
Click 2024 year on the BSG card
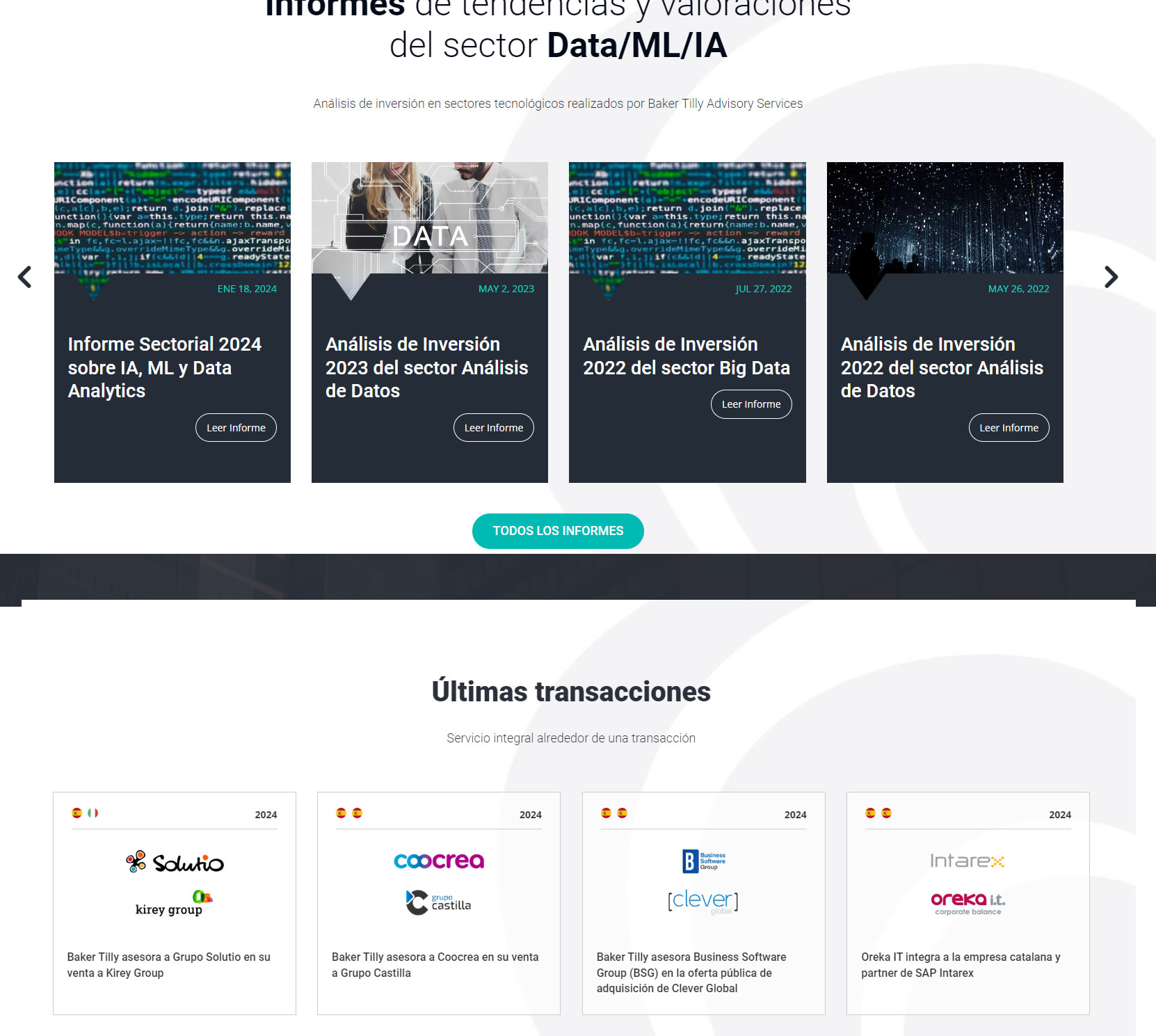click(x=796, y=815)
